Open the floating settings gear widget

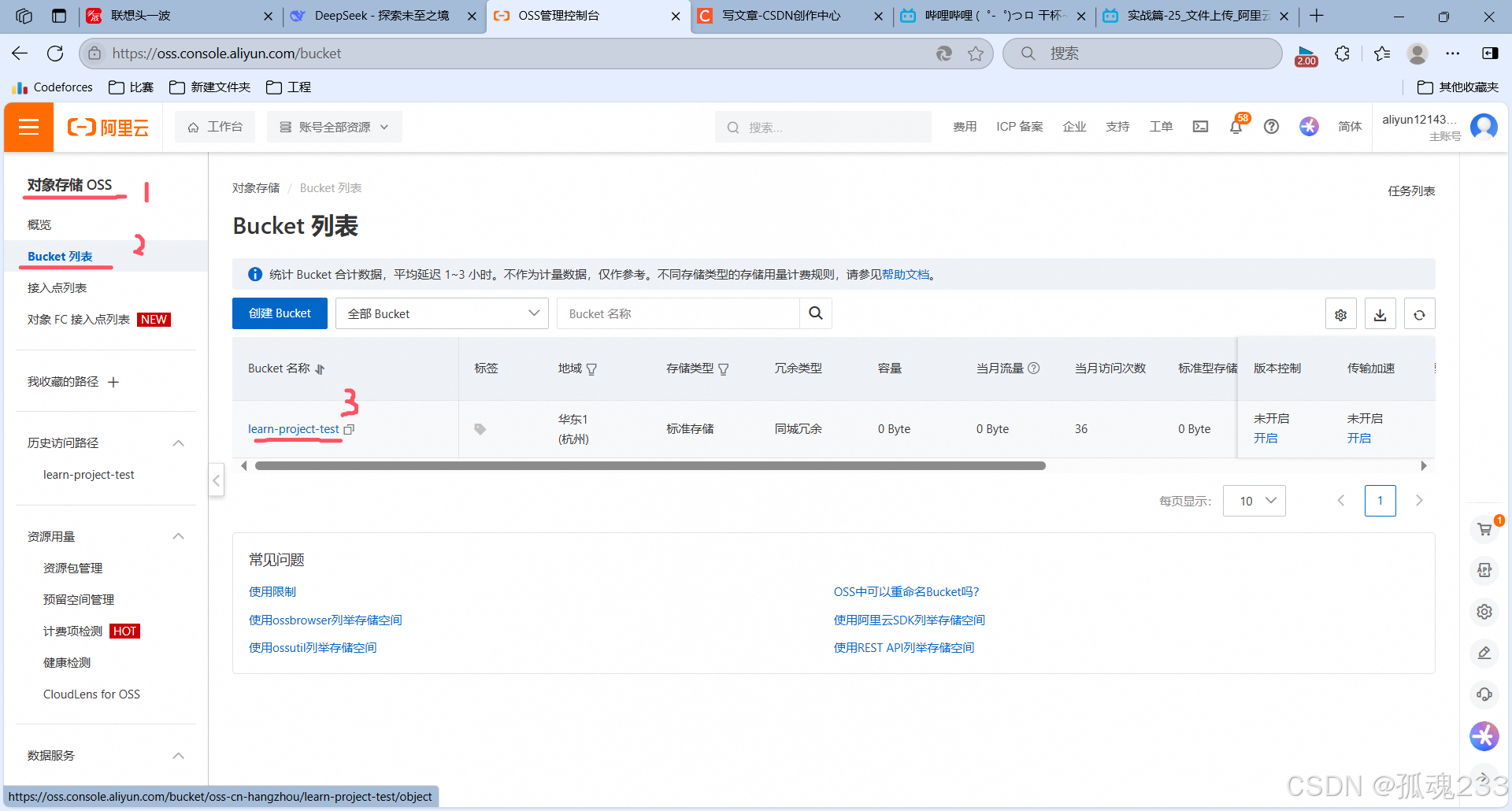click(1484, 612)
